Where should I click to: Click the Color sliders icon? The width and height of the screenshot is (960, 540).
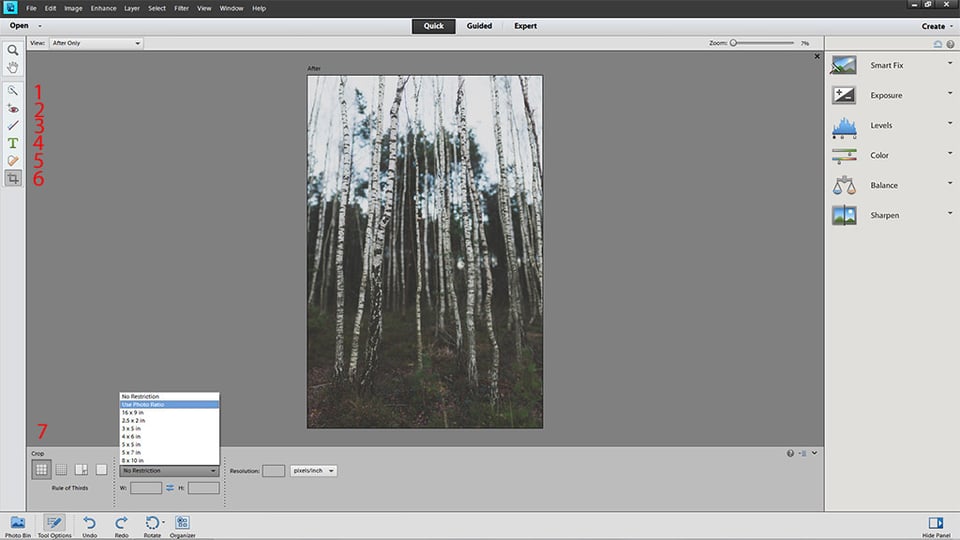click(844, 156)
